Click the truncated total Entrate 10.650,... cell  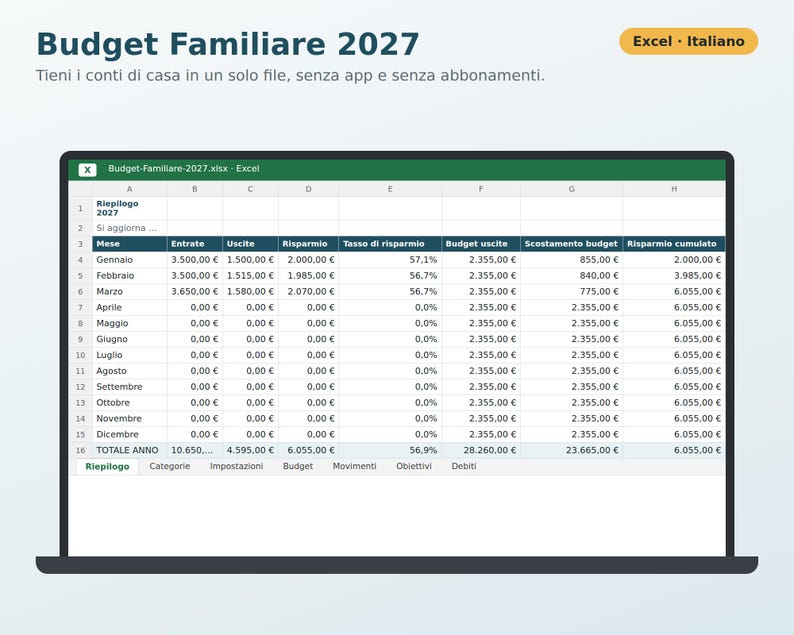pyautogui.click(x=194, y=450)
